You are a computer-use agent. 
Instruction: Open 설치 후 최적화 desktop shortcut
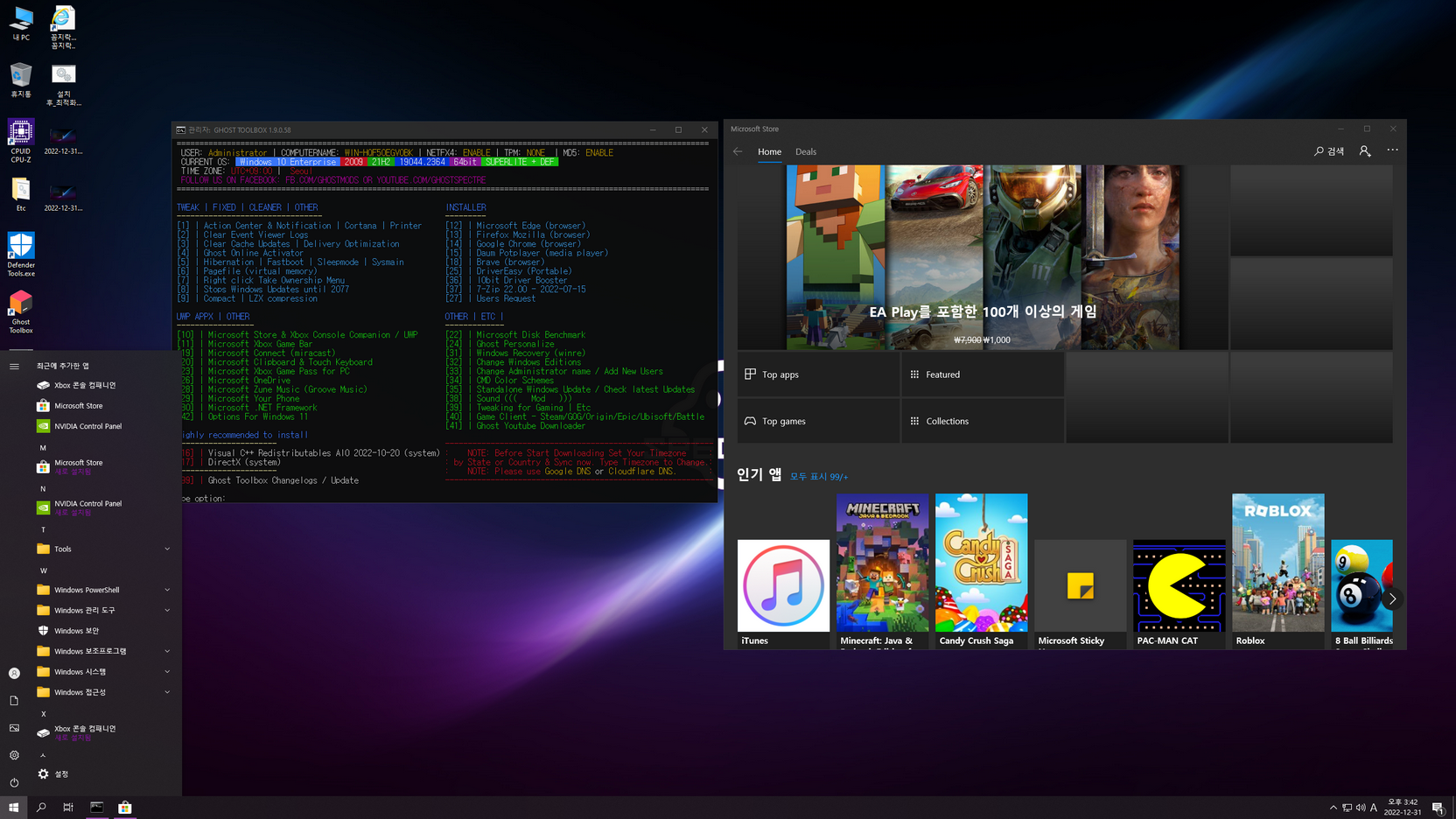tap(63, 85)
